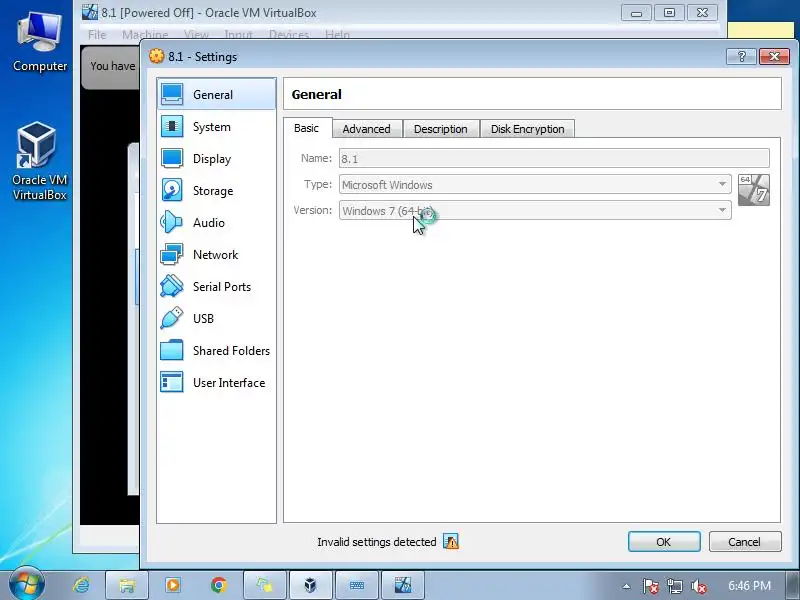Open Windows Media Player taskbar icon
This screenshot has width=800, height=600.
click(x=173, y=585)
